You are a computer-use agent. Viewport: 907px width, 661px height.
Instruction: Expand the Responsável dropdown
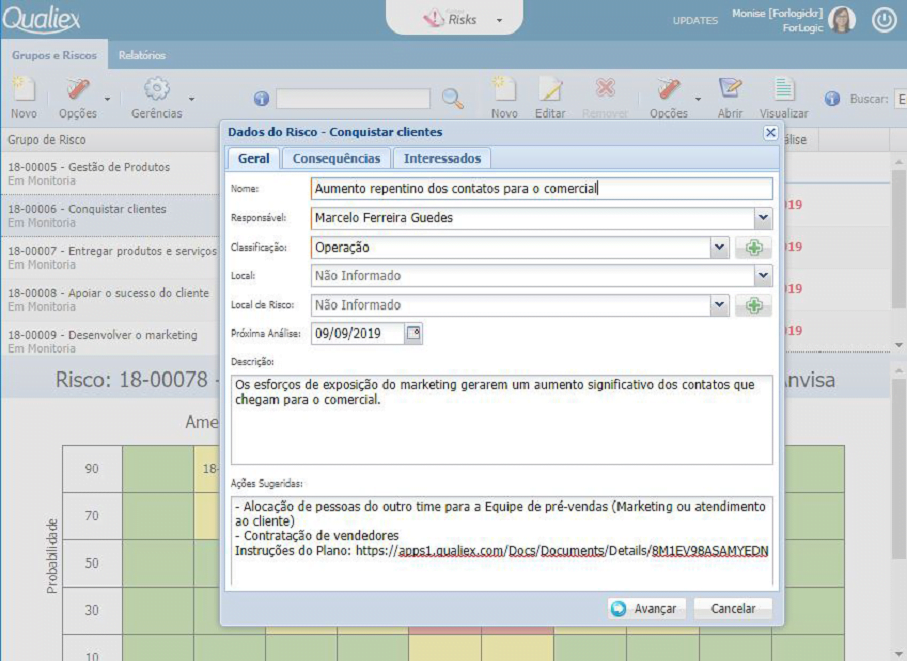click(x=763, y=218)
